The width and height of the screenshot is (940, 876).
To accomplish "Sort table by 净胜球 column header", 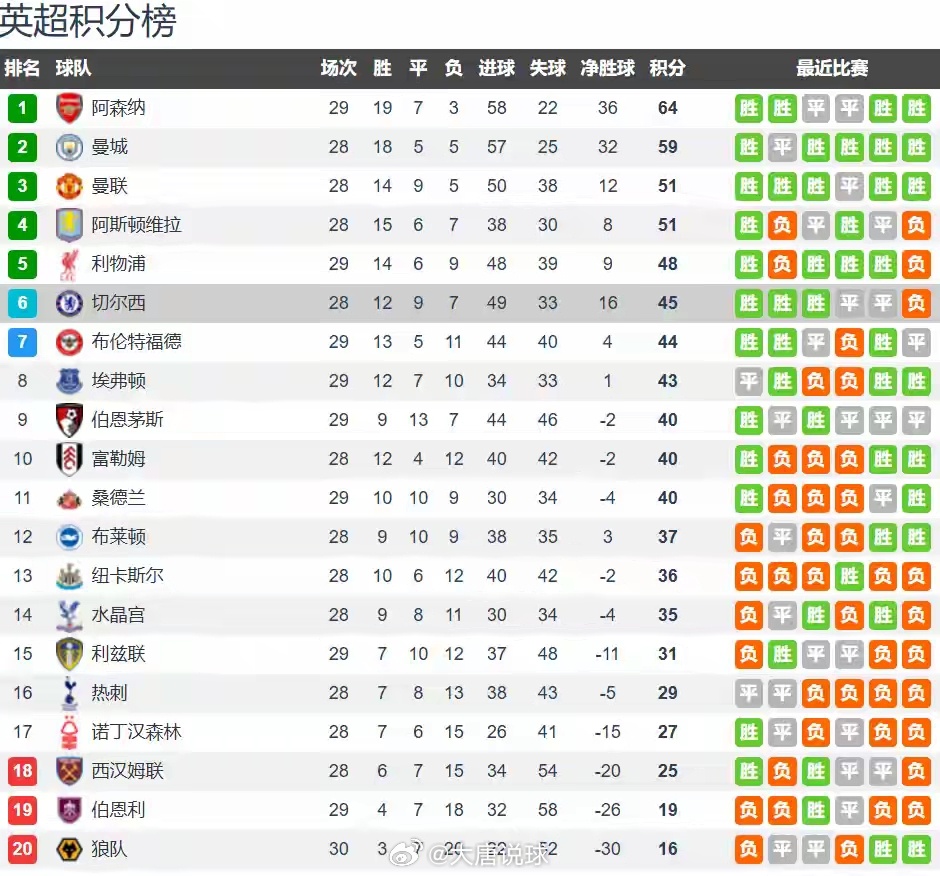I will (607, 68).
